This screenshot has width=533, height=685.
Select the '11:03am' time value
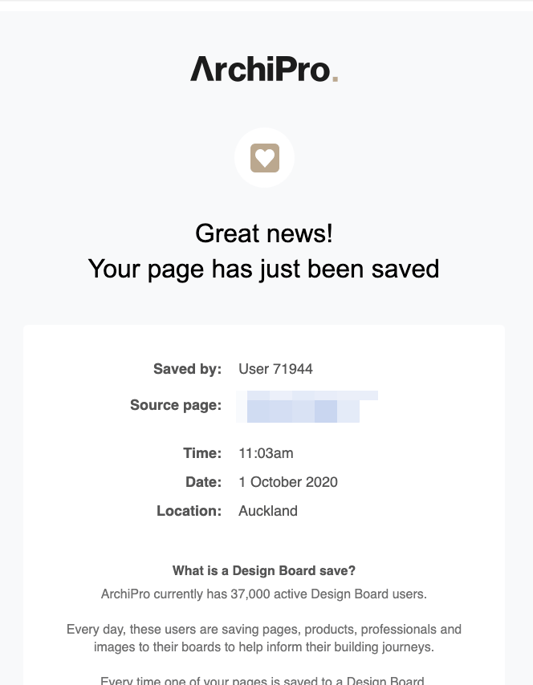tap(266, 453)
